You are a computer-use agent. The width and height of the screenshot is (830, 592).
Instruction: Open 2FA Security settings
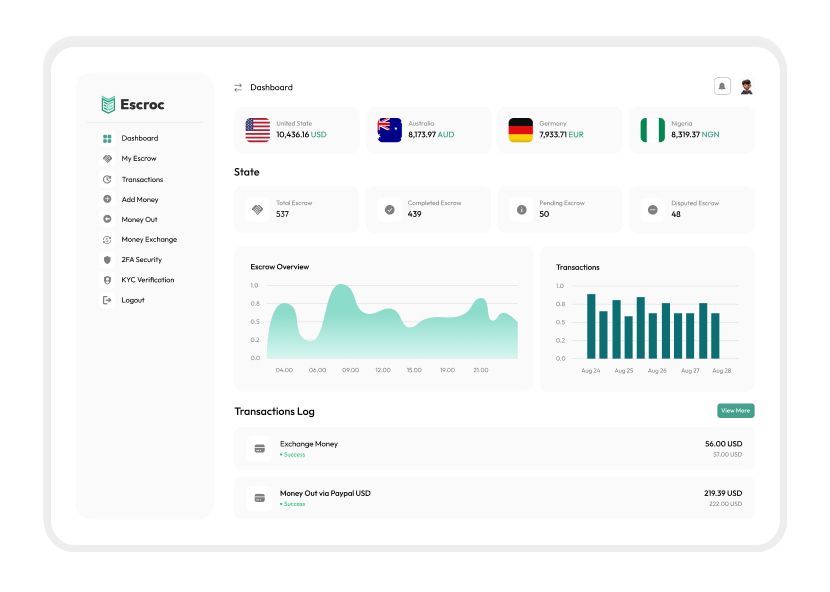click(x=141, y=260)
